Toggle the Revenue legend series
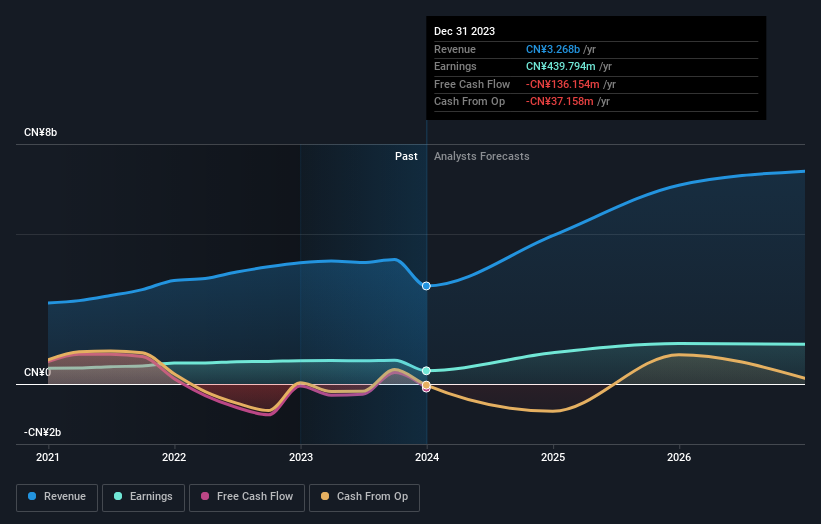821x524 pixels. [57, 497]
